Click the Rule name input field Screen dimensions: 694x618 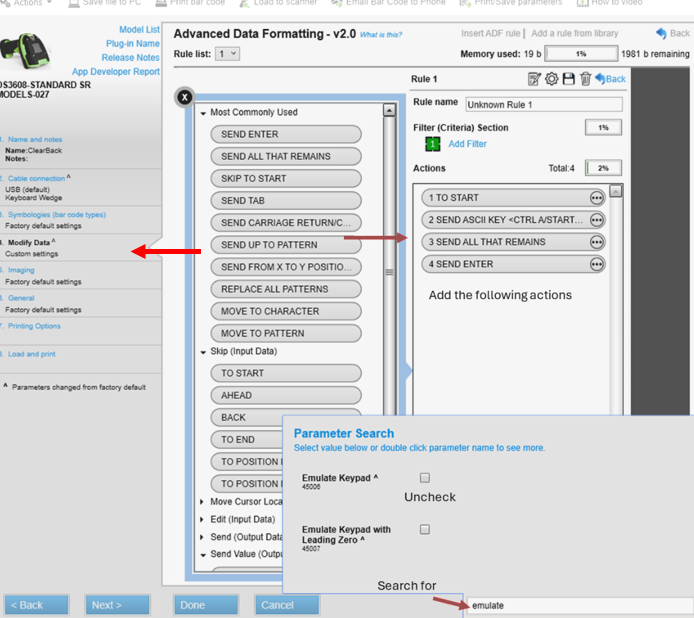pyautogui.click(x=544, y=104)
